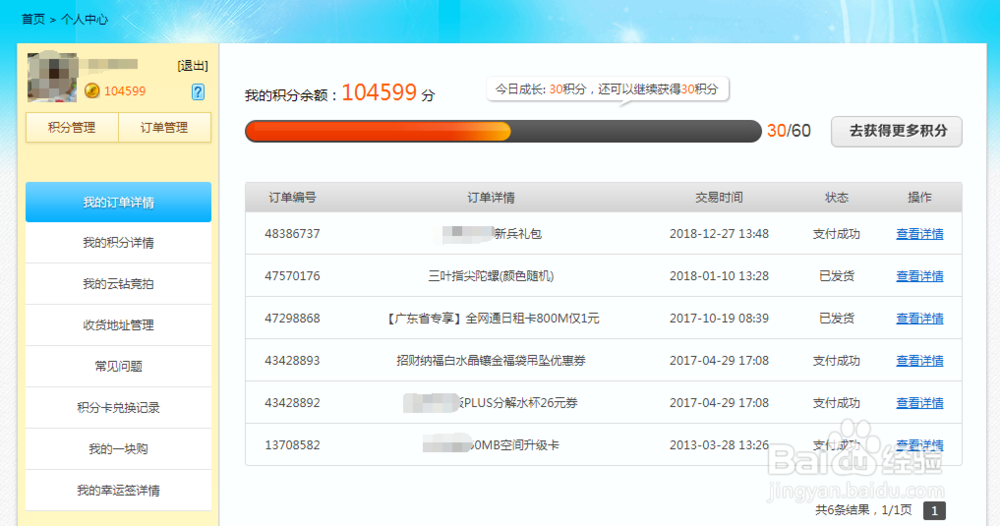Click transaction time 2018-01-10 13:28
1000x526 pixels.
click(x=719, y=276)
